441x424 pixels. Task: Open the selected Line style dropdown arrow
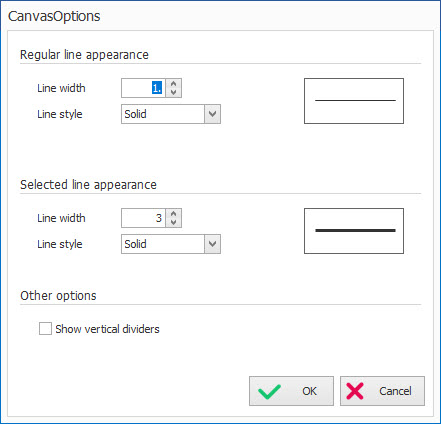212,244
